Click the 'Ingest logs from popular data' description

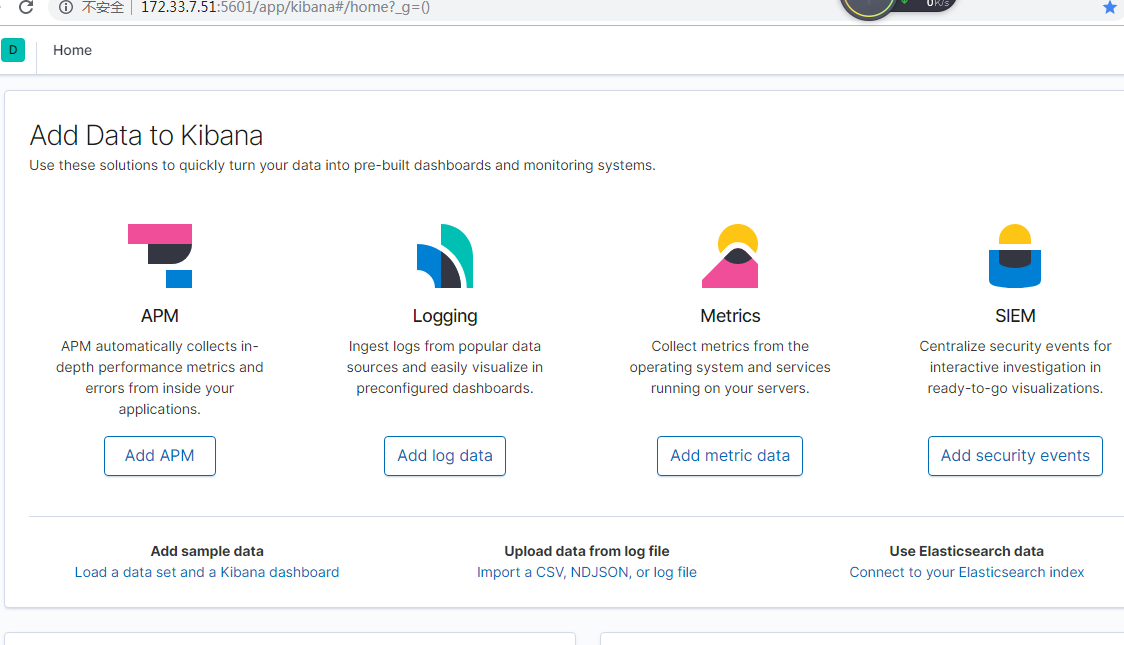tap(445, 367)
